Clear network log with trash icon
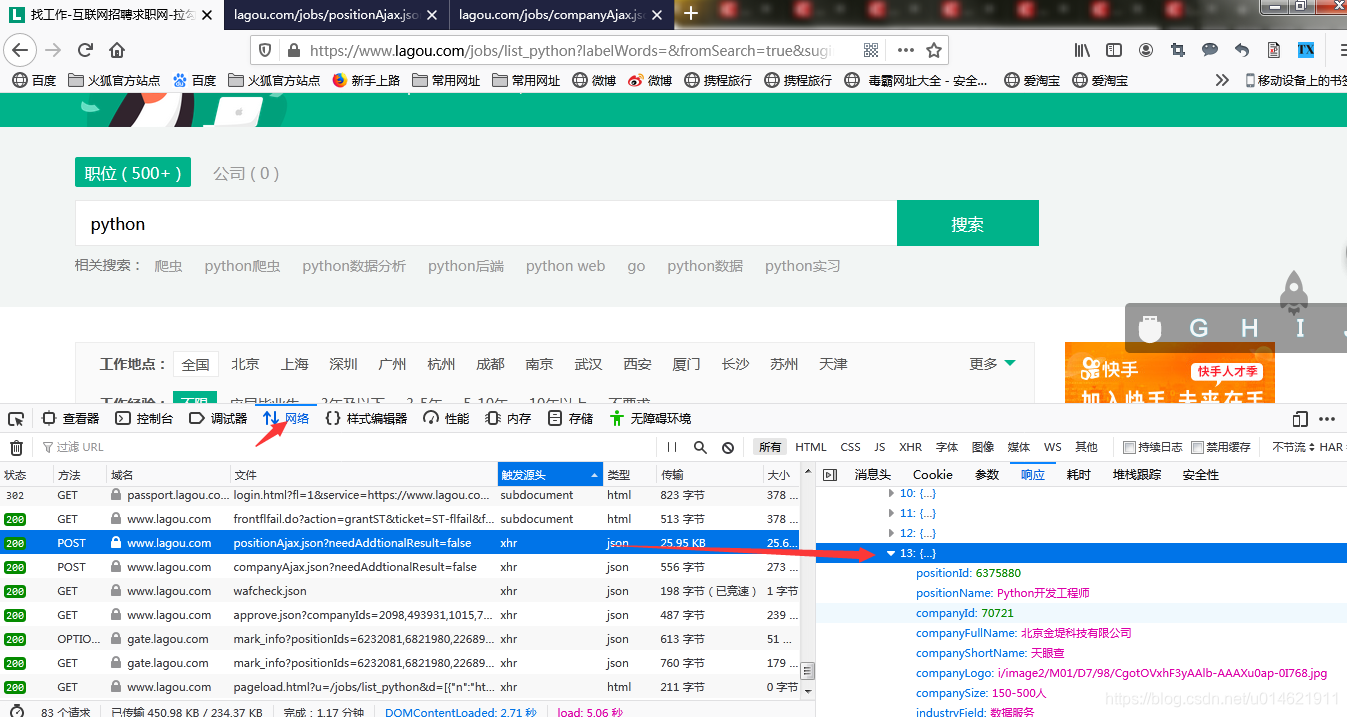This screenshot has height=717, width=1347. point(17,447)
